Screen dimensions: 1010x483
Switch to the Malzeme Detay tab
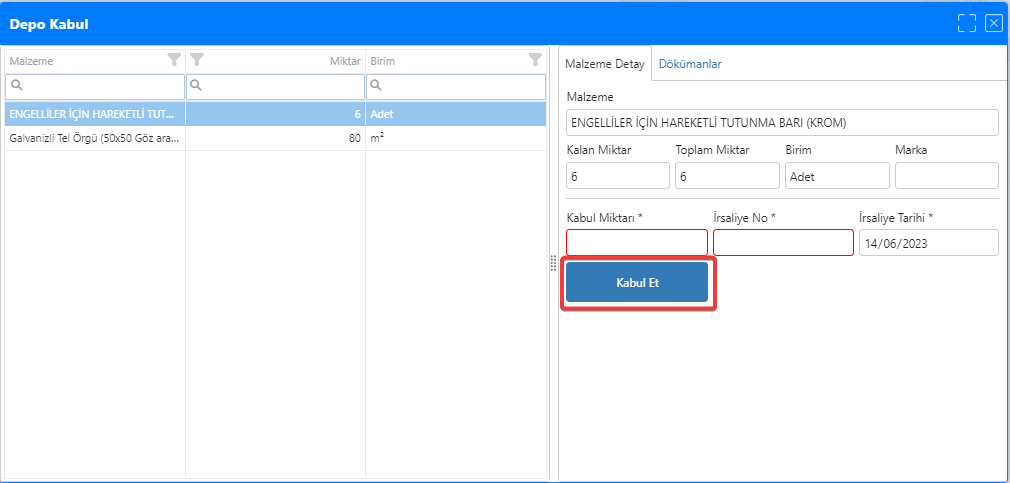coord(604,64)
